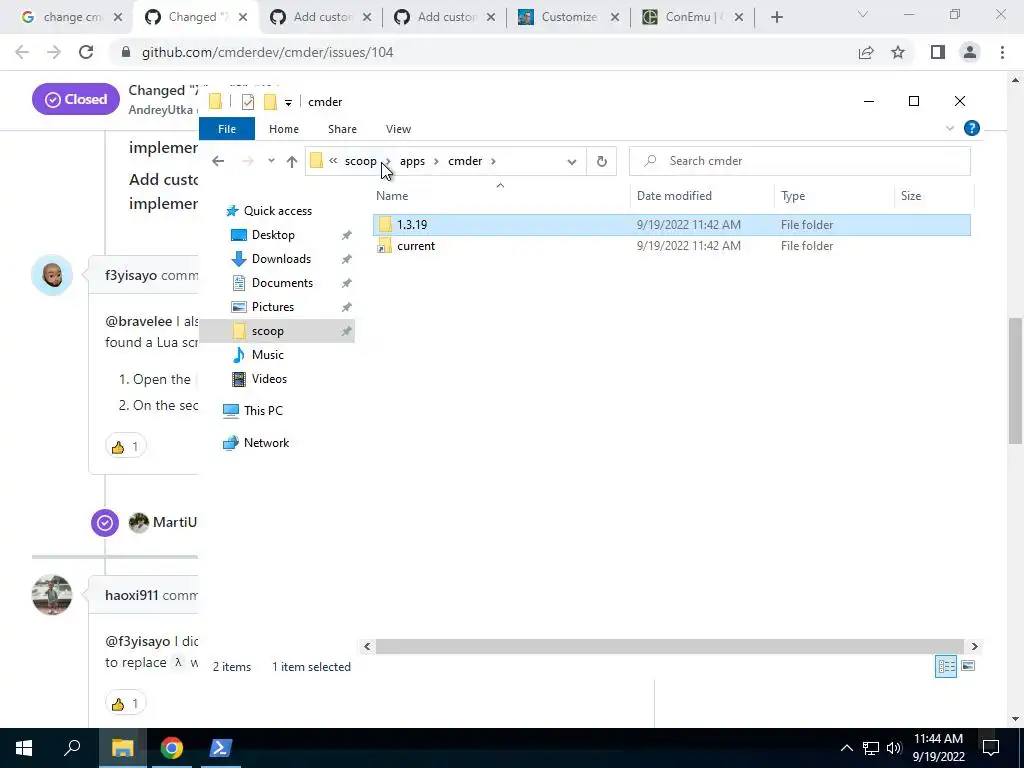The image size is (1024, 768).
Task: Select This PC in navigation pane
Action: [263, 411]
